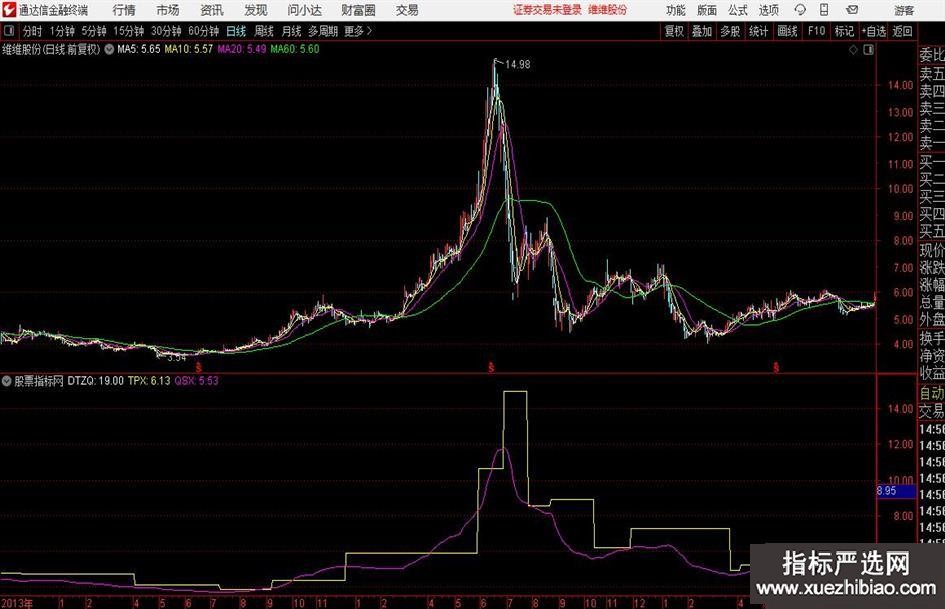Open the 交易 menu
This screenshot has width=945, height=609.
pos(407,10)
